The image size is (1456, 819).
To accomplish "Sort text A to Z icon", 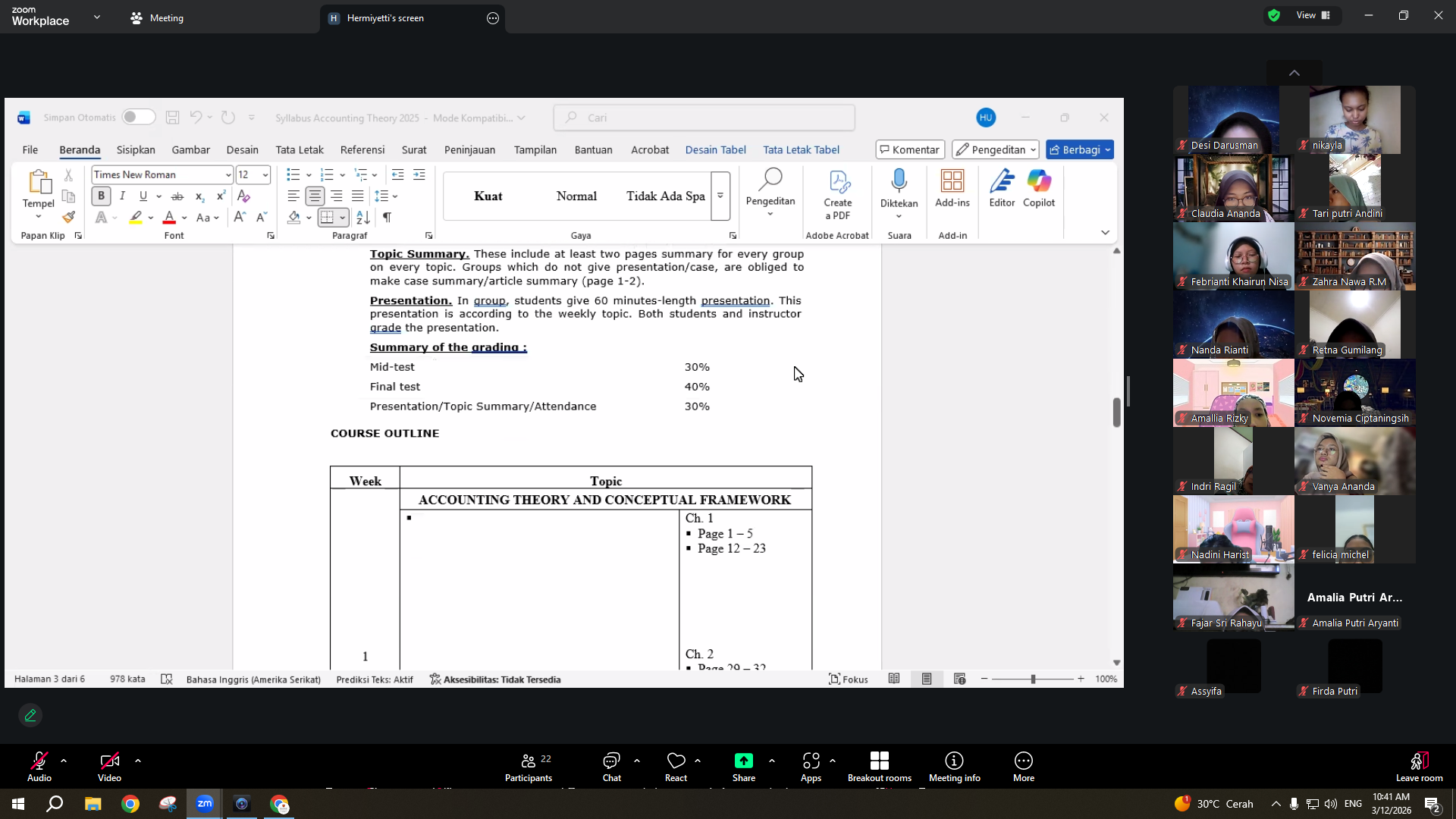I will (363, 217).
